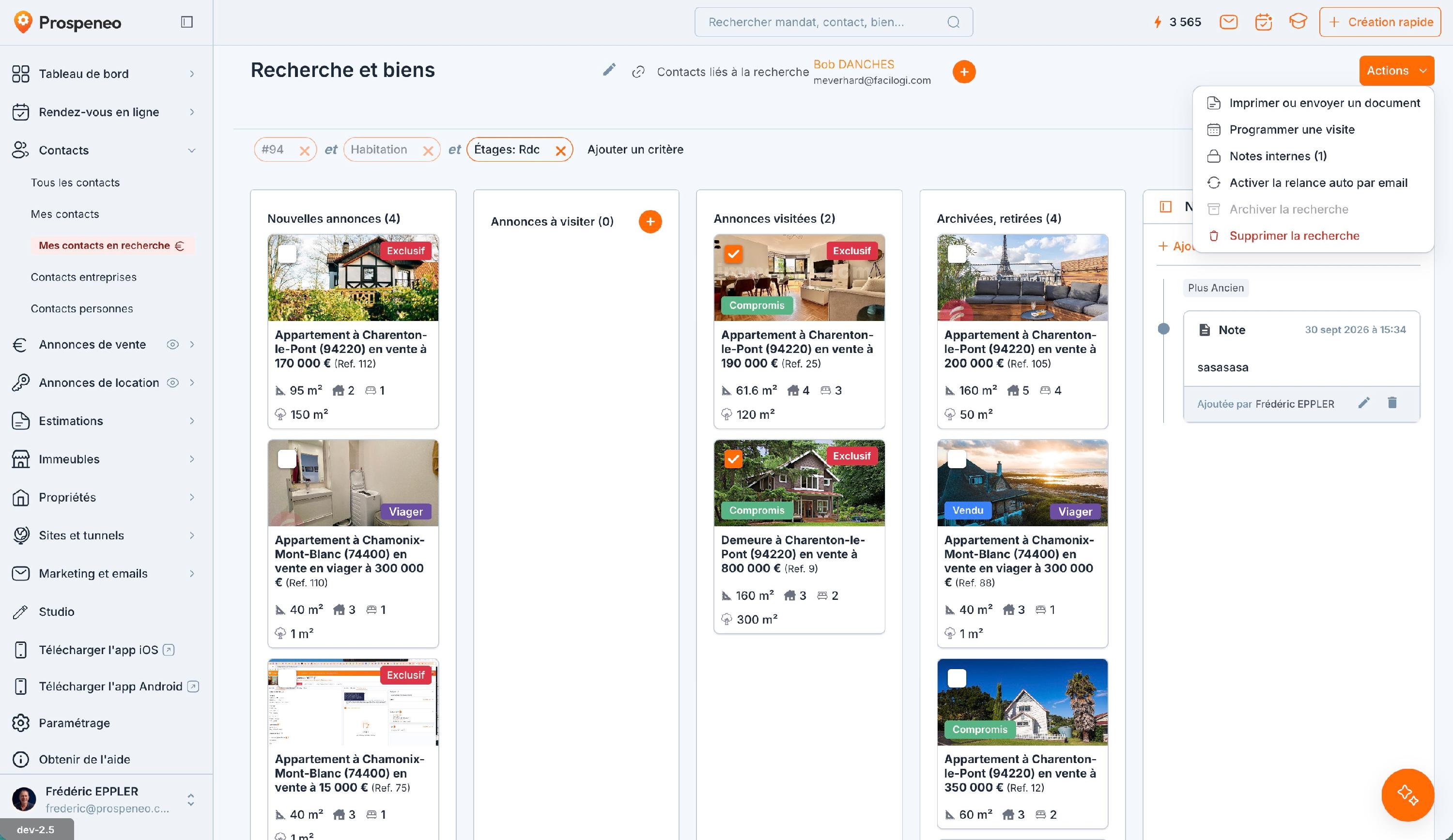Remove the #94 criterion chip
1453x840 pixels.
[x=305, y=151]
